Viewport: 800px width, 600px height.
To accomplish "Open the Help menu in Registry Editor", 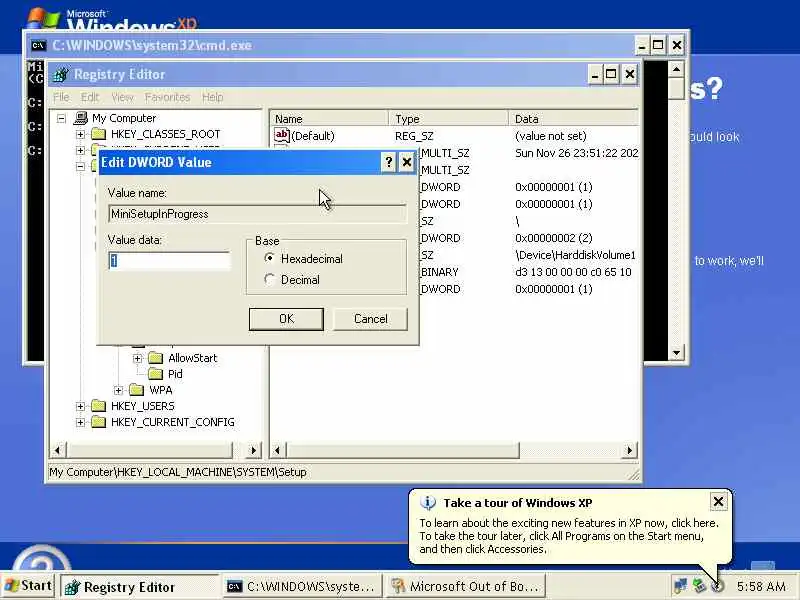I will tap(212, 97).
